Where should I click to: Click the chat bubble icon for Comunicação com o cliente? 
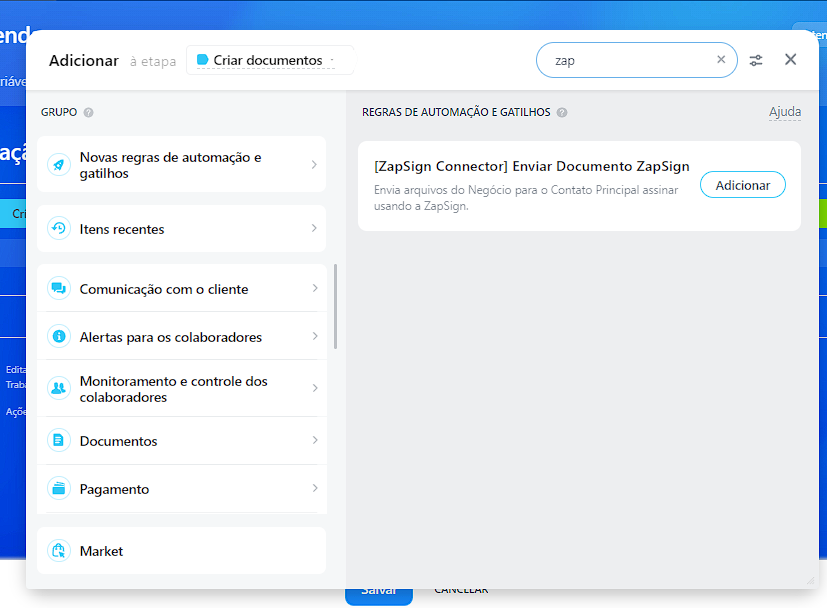point(59,289)
